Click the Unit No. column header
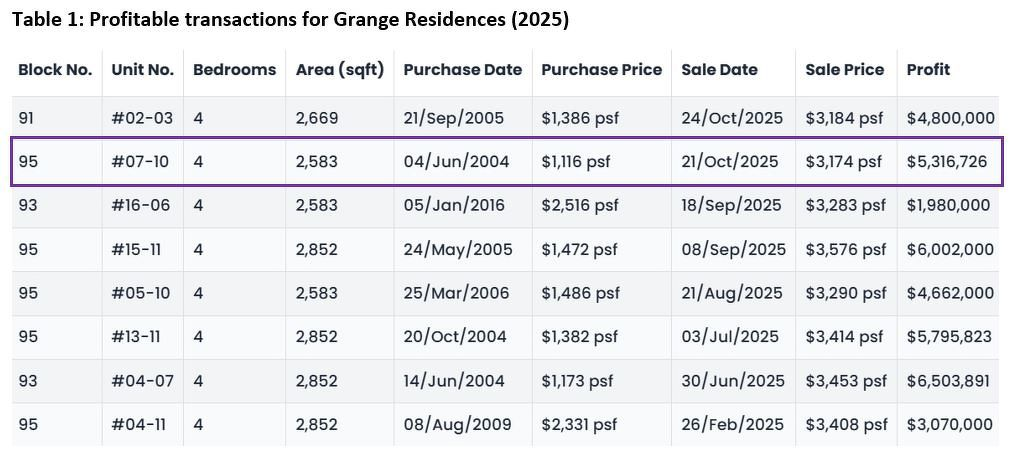The image size is (1016, 450). coord(142,70)
